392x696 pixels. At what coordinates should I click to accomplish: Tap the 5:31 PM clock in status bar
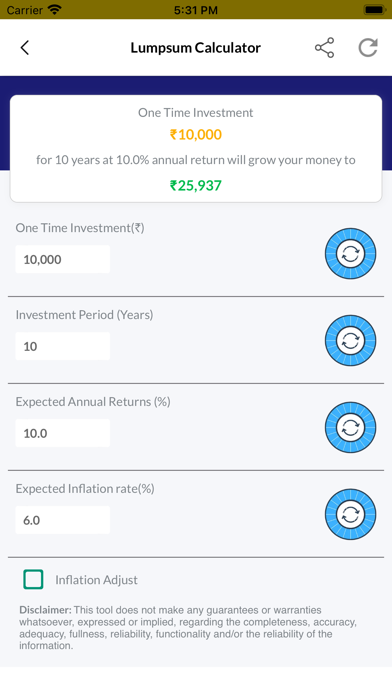pos(196,10)
